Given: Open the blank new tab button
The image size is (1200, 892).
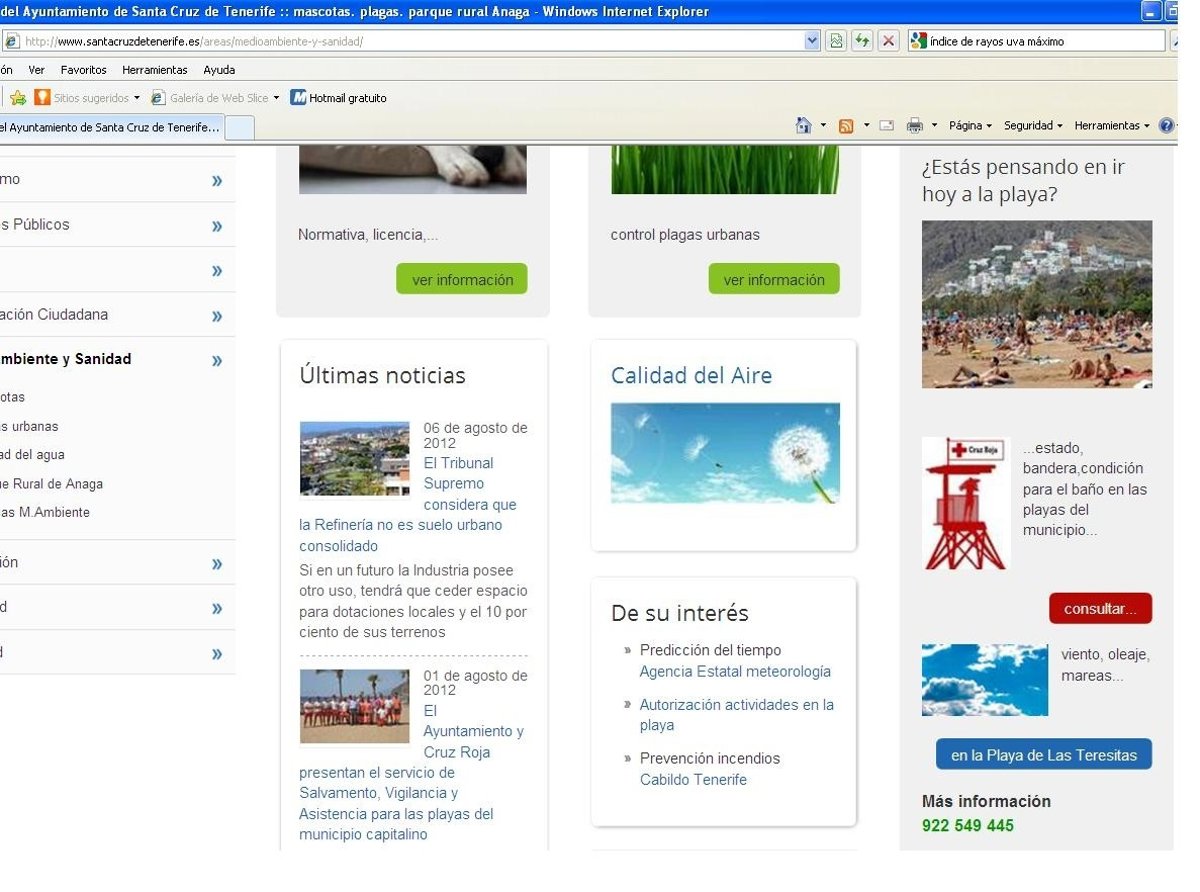Looking at the screenshot, I should click(240, 127).
